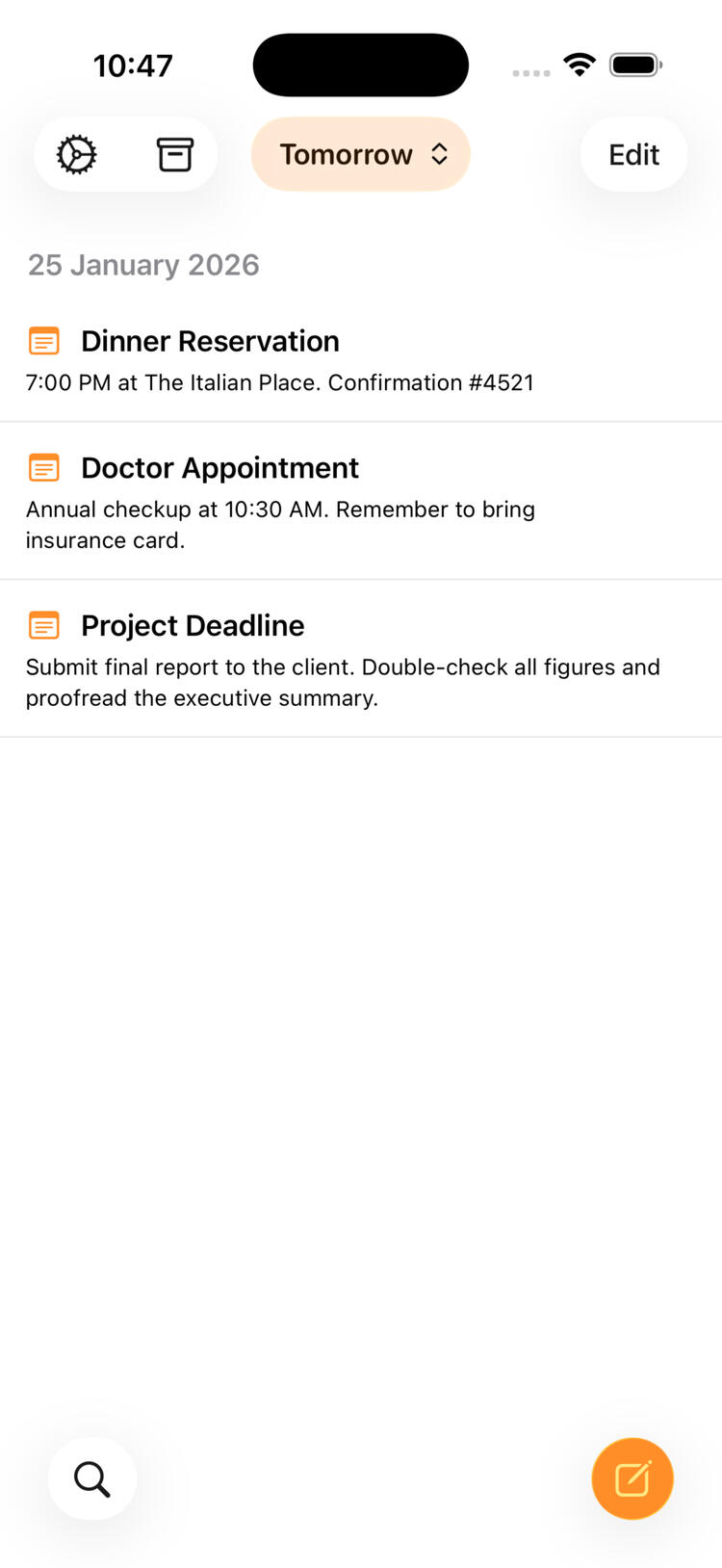Open the Tomorrow list dropdown

(347, 154)
